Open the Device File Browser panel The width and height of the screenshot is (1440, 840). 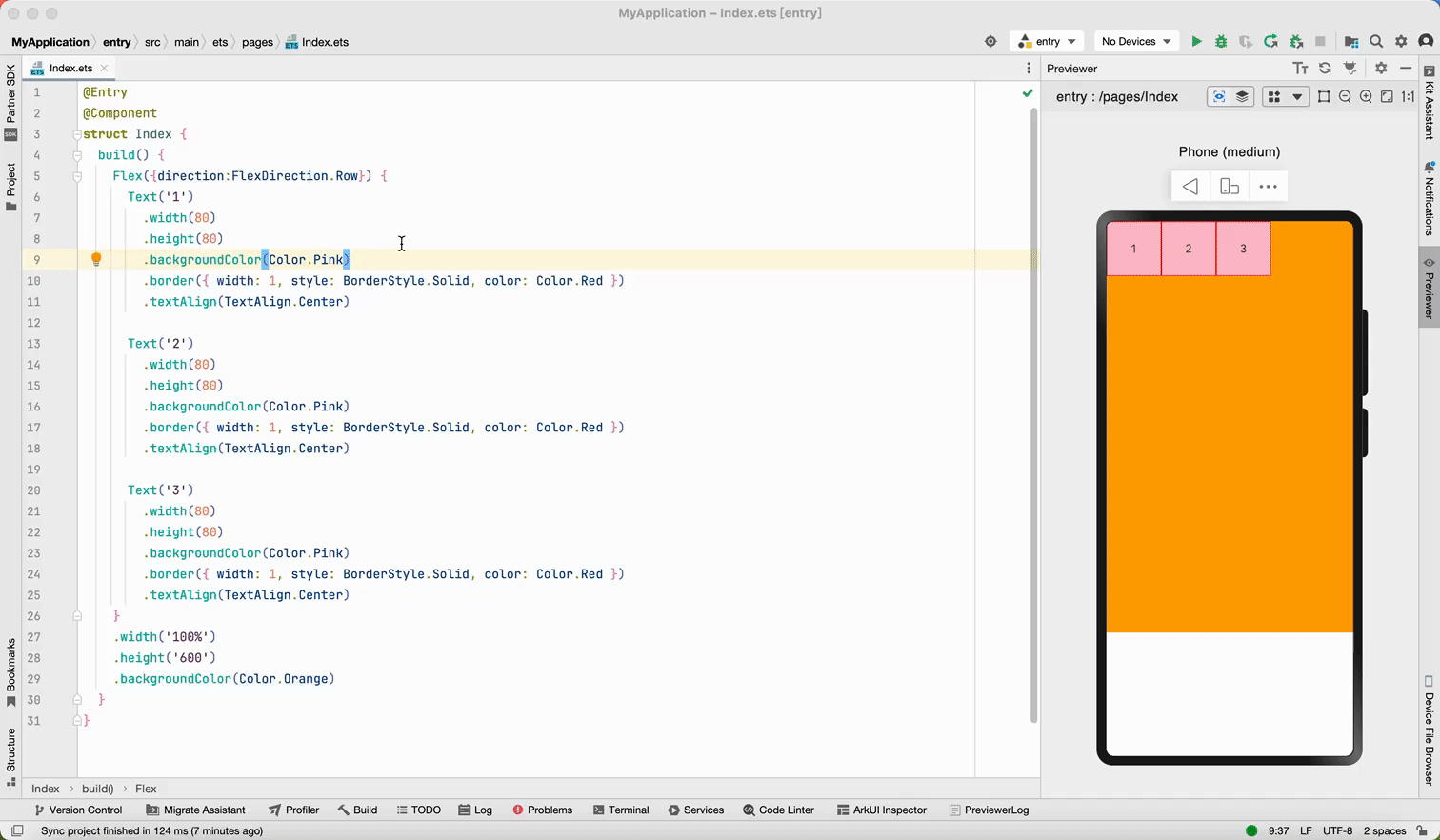point(1430,730)
